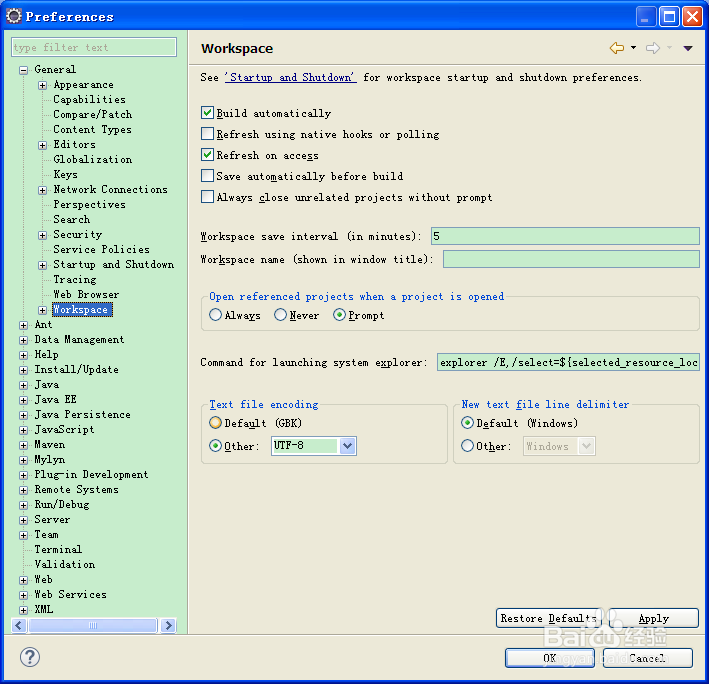Viewport: 709px width, 684px height.
Task: Click the tree scroll right arrow
Action: (168, 625)
